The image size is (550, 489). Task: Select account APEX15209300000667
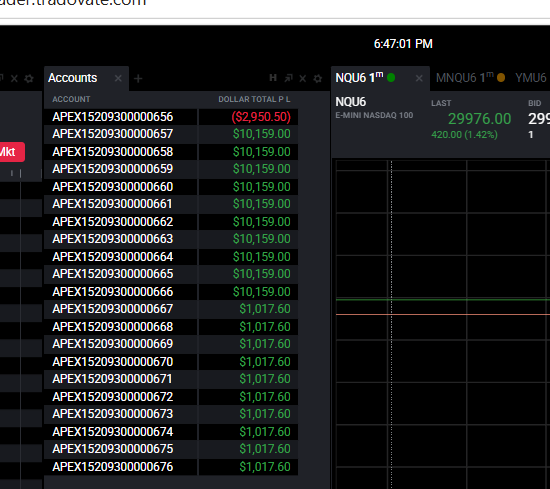pyautogui.click(x=113, y=309)
